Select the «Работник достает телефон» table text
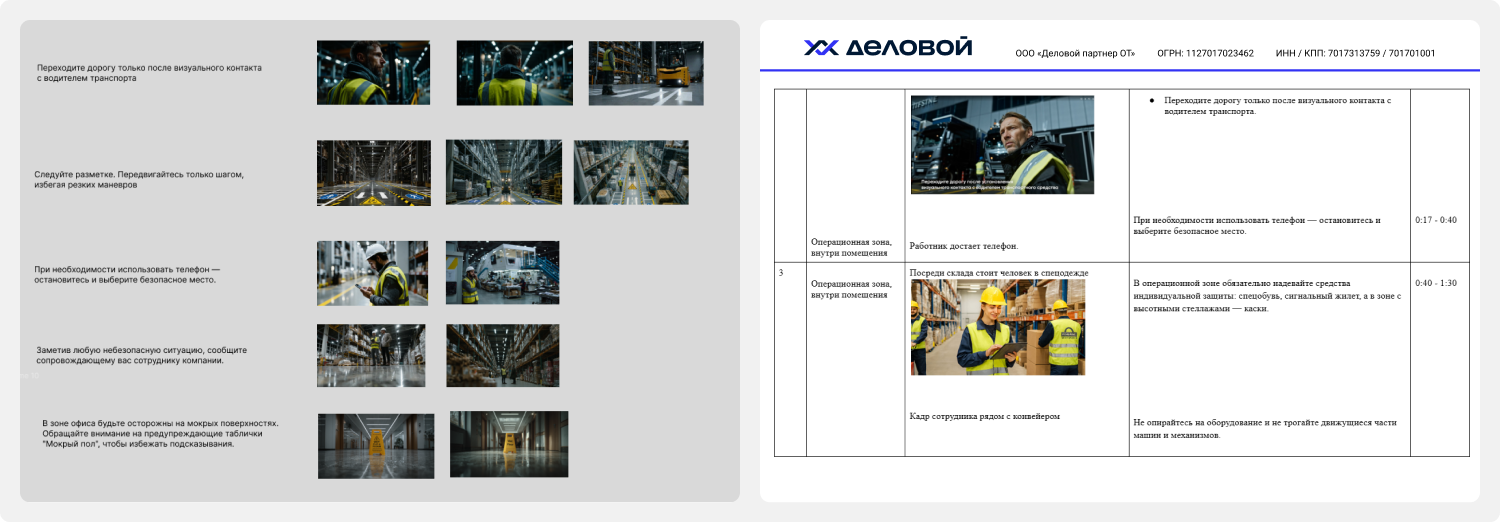The width and height of the screenshot is (1500, 522). coord(963,246)
